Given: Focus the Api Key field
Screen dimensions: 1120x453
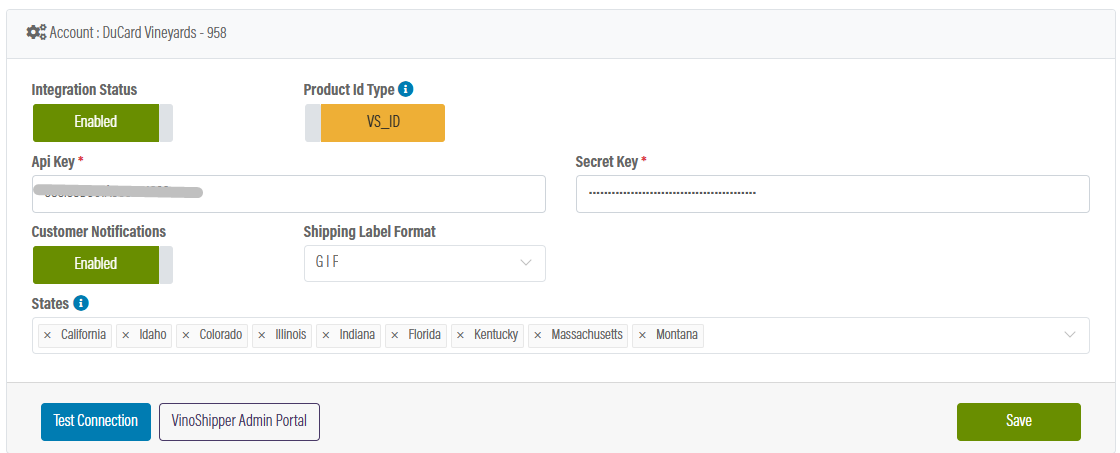Looking at the screenshot, I should [289, 194].
